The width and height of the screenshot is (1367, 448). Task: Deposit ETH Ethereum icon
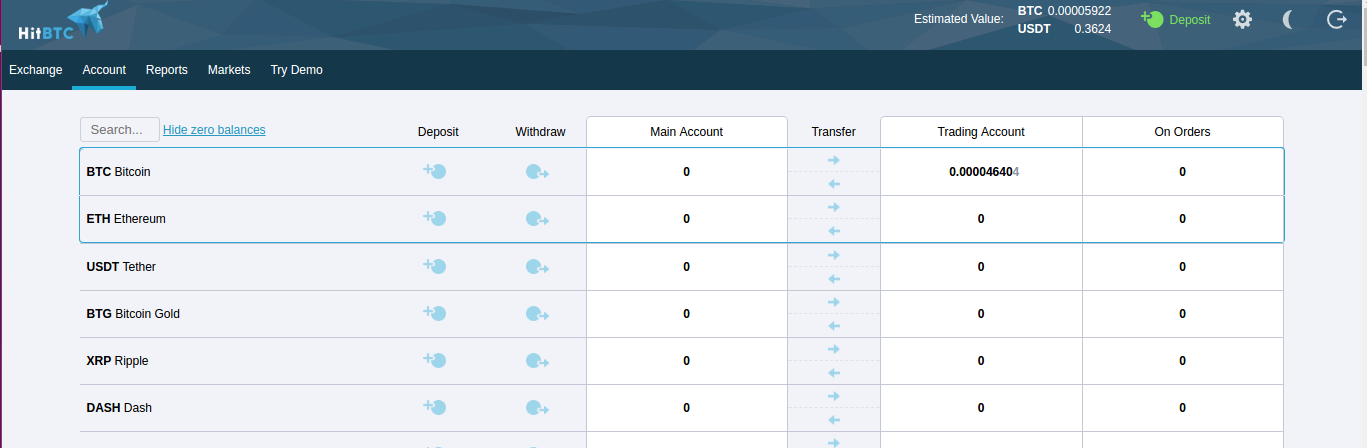[x=435, y=219]
